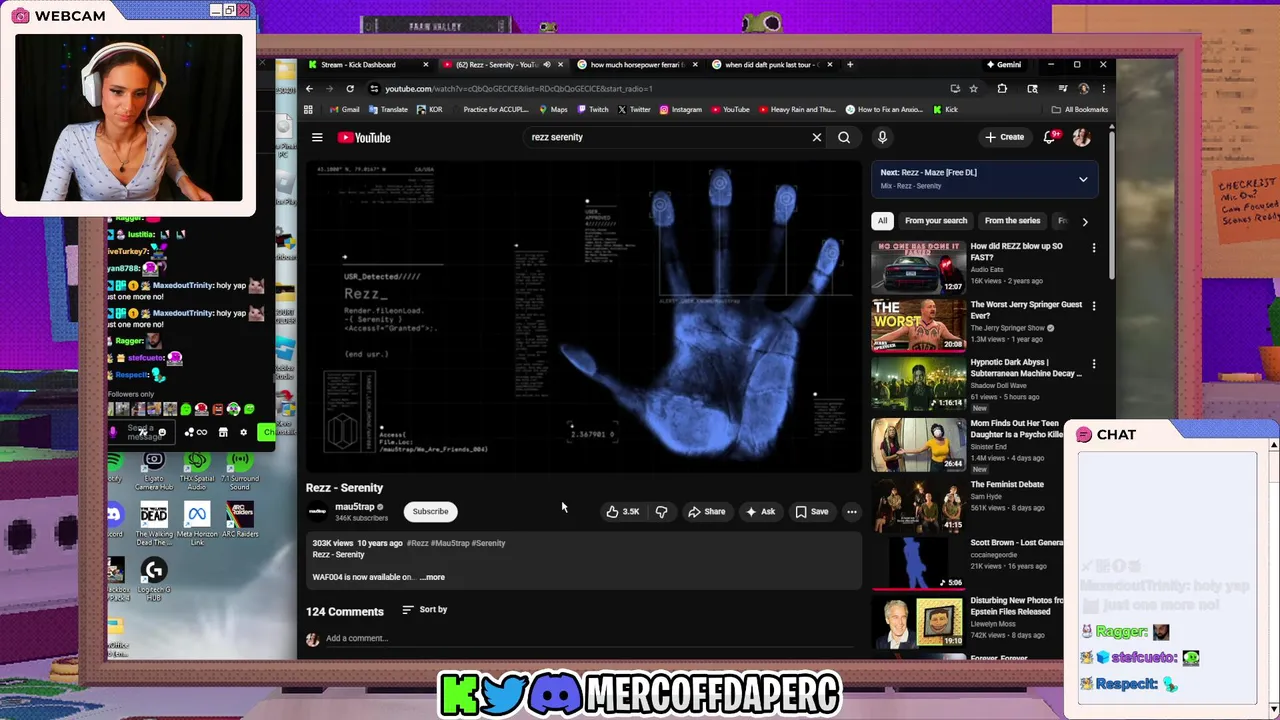The image size is (1280, 720).
Task: Subscribe to the mau5trap channel
Action: coord(430,511)
